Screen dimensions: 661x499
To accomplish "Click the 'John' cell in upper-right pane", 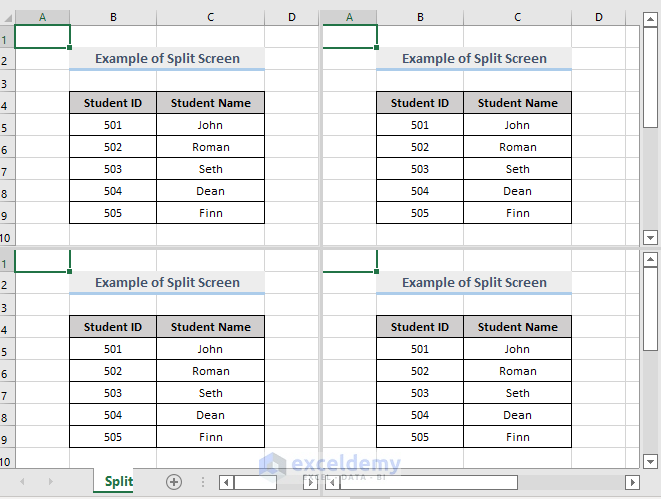I will pos(517,125).
